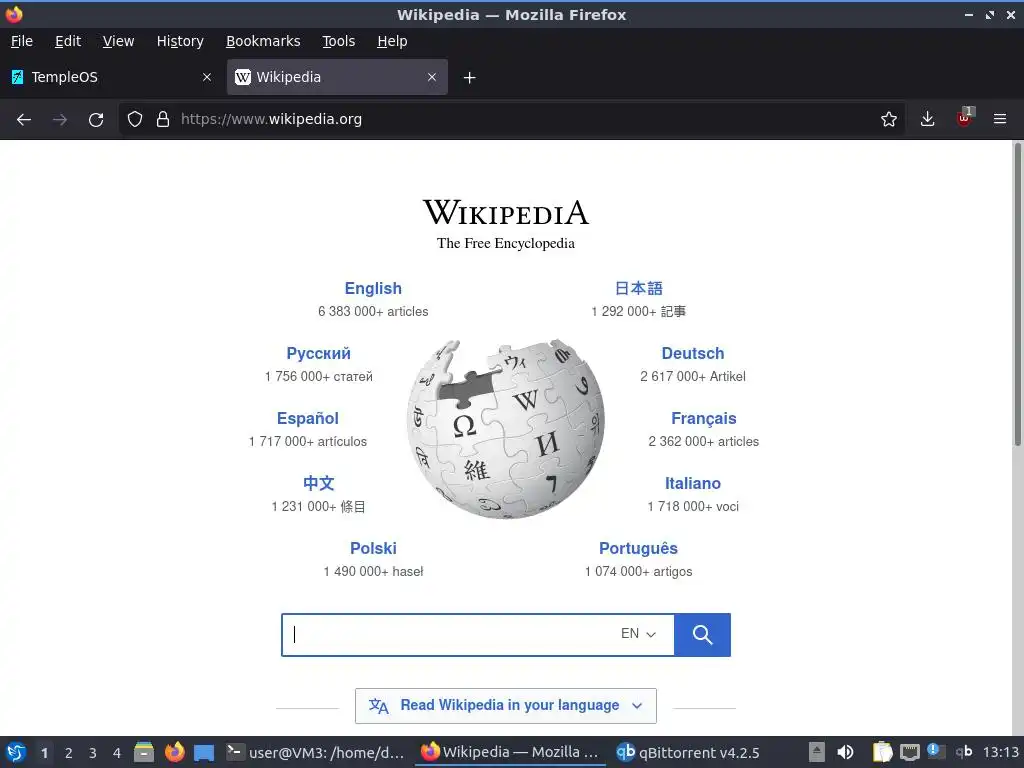Open Français Wikipedia link
Screen dimensions: 1024x768
(x=703, y=418)
